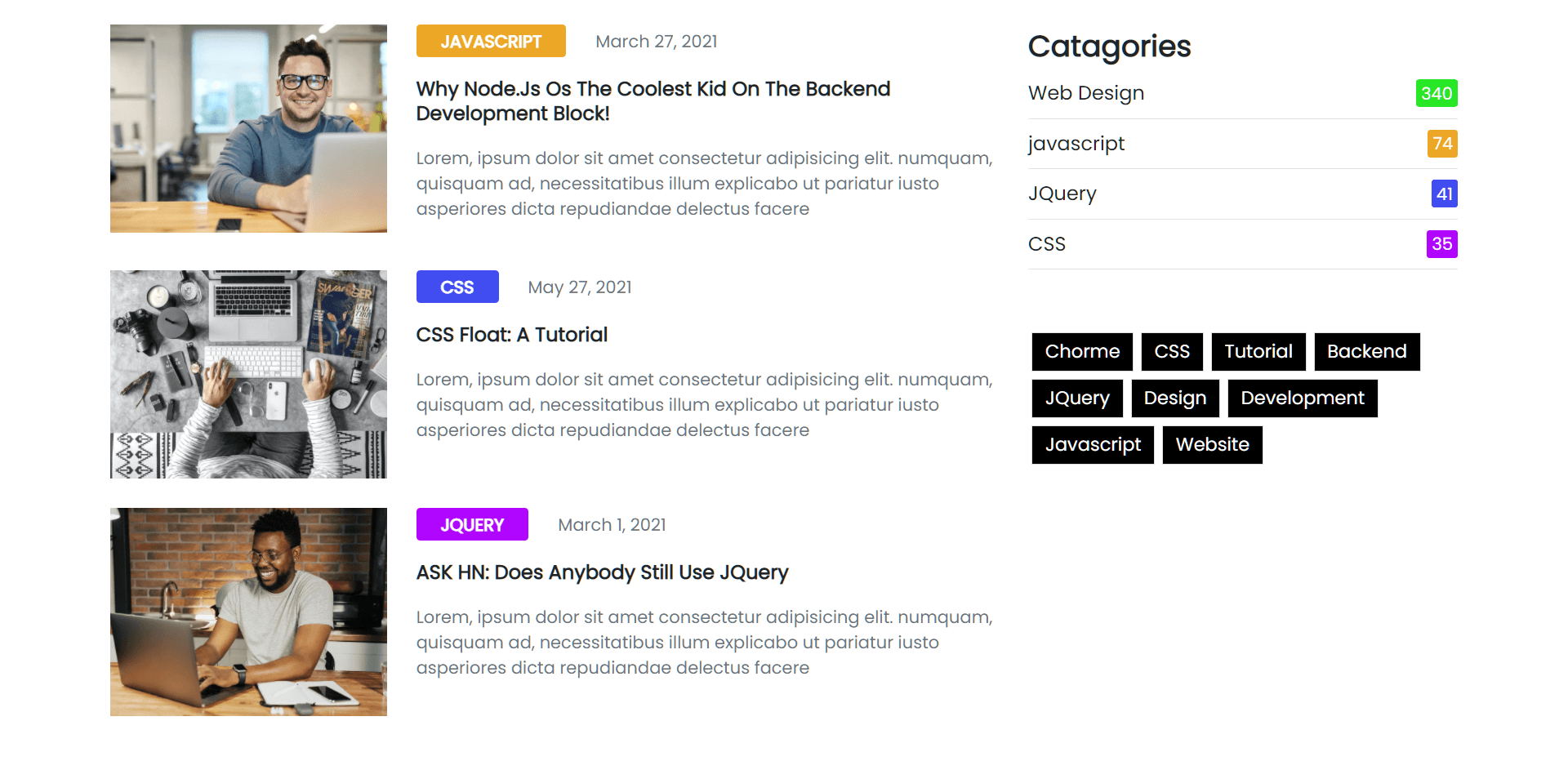
Task: Select the Chorme tag
Action: pos(1081,351)
